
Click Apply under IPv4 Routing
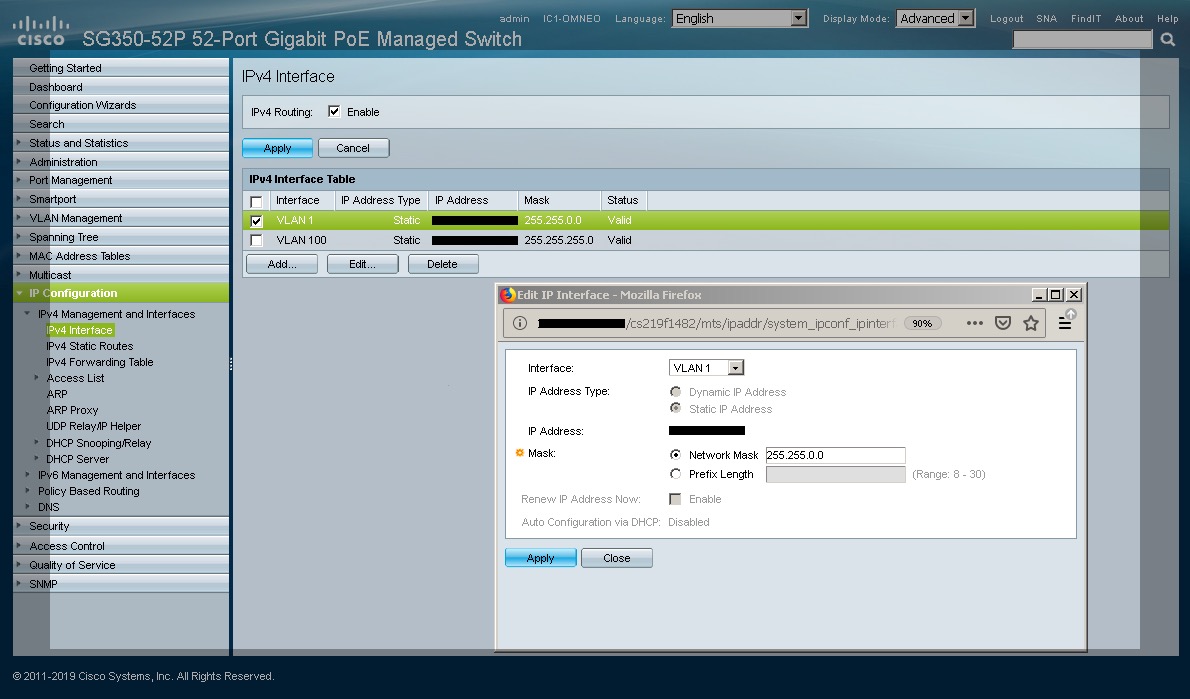click(x=277, y=148)
